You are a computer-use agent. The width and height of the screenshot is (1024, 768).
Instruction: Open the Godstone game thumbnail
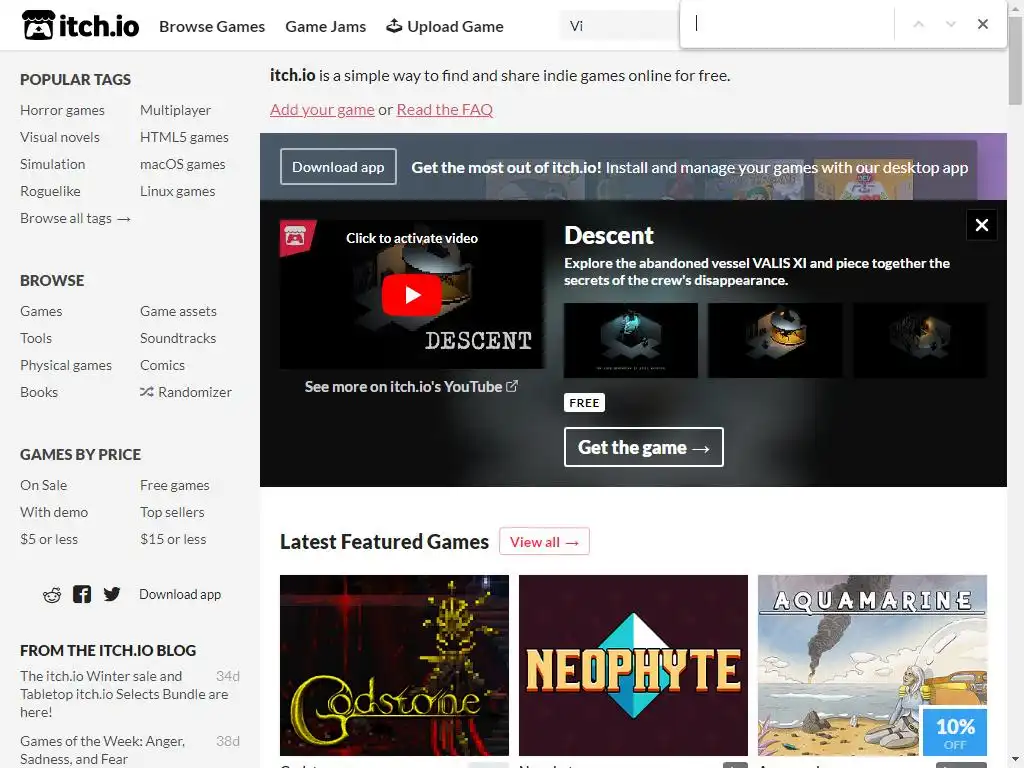394,665
